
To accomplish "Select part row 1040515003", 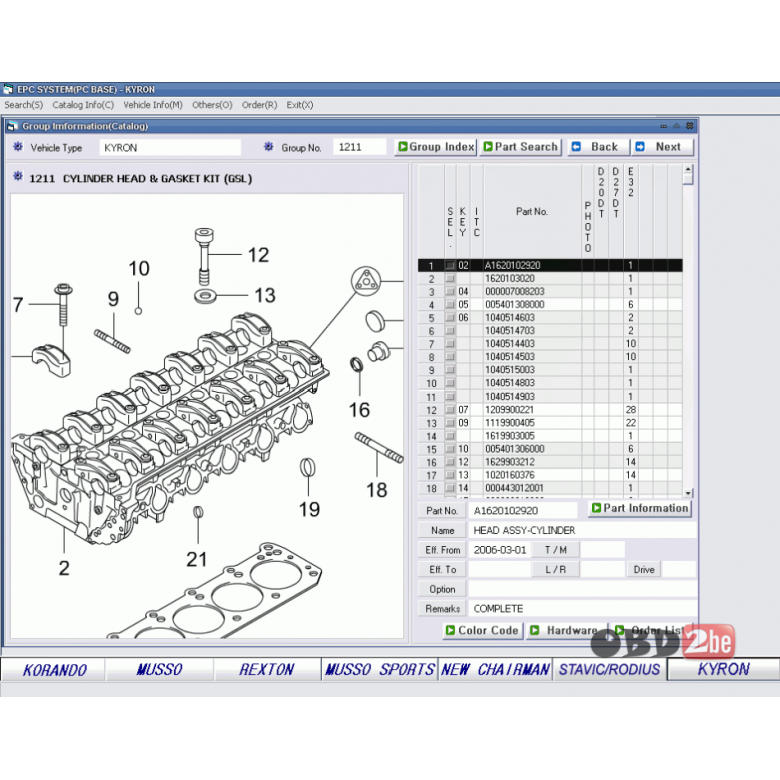I will (550, 370).
